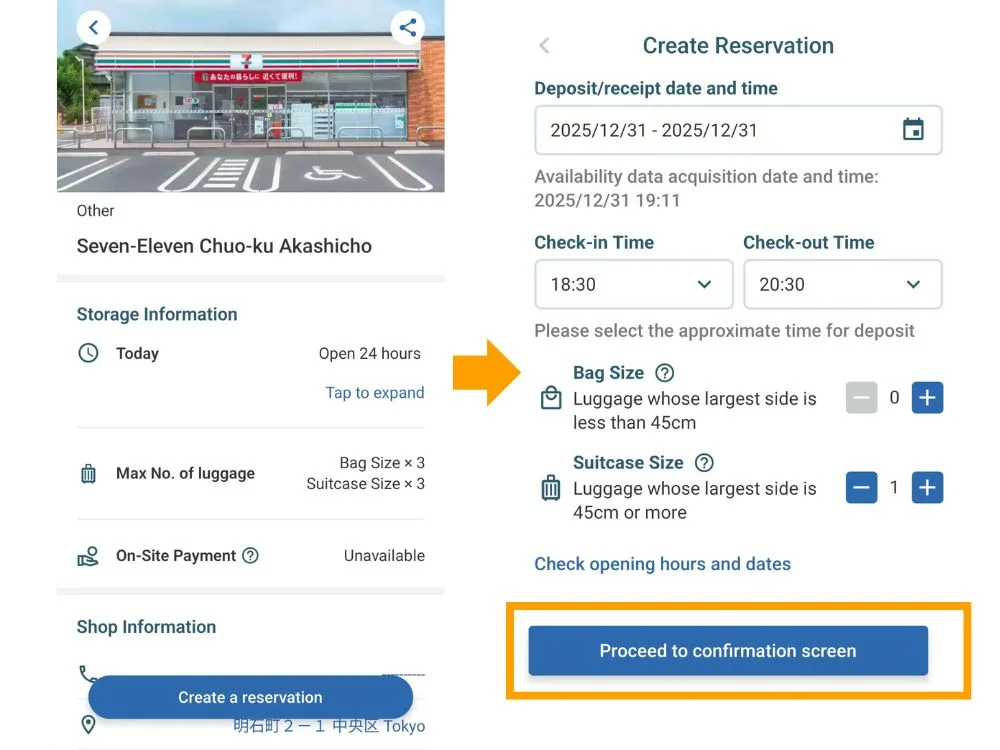Image resolution: width=1000 pixels, height=750 pixels.
Task: Click help icon next to Suitcase Size
Action: tap(704, 463)
